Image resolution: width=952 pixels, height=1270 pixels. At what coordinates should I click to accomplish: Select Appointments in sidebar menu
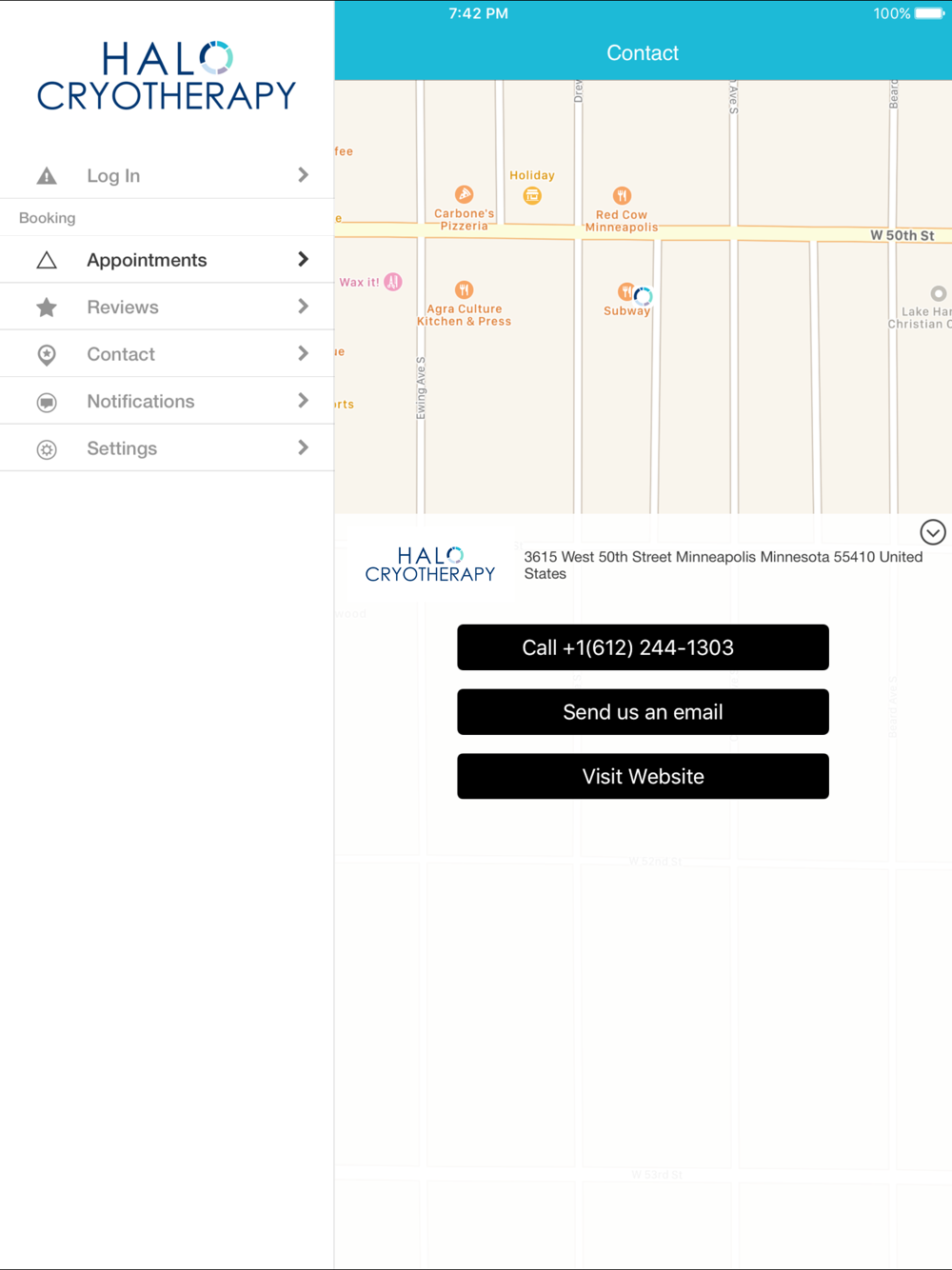click(167, 260)
